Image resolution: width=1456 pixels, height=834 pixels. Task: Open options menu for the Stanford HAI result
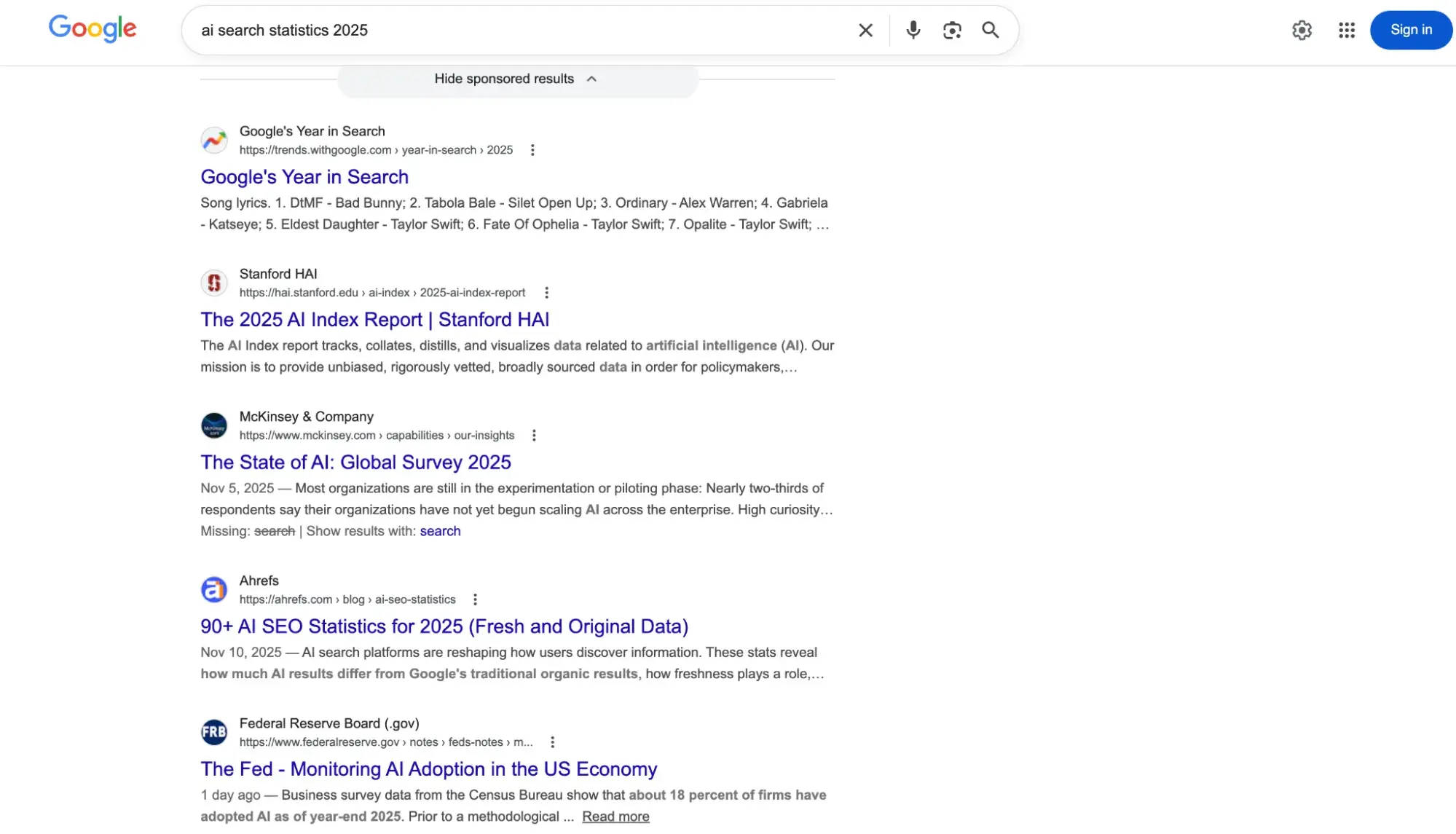click(x=546, y=292)
